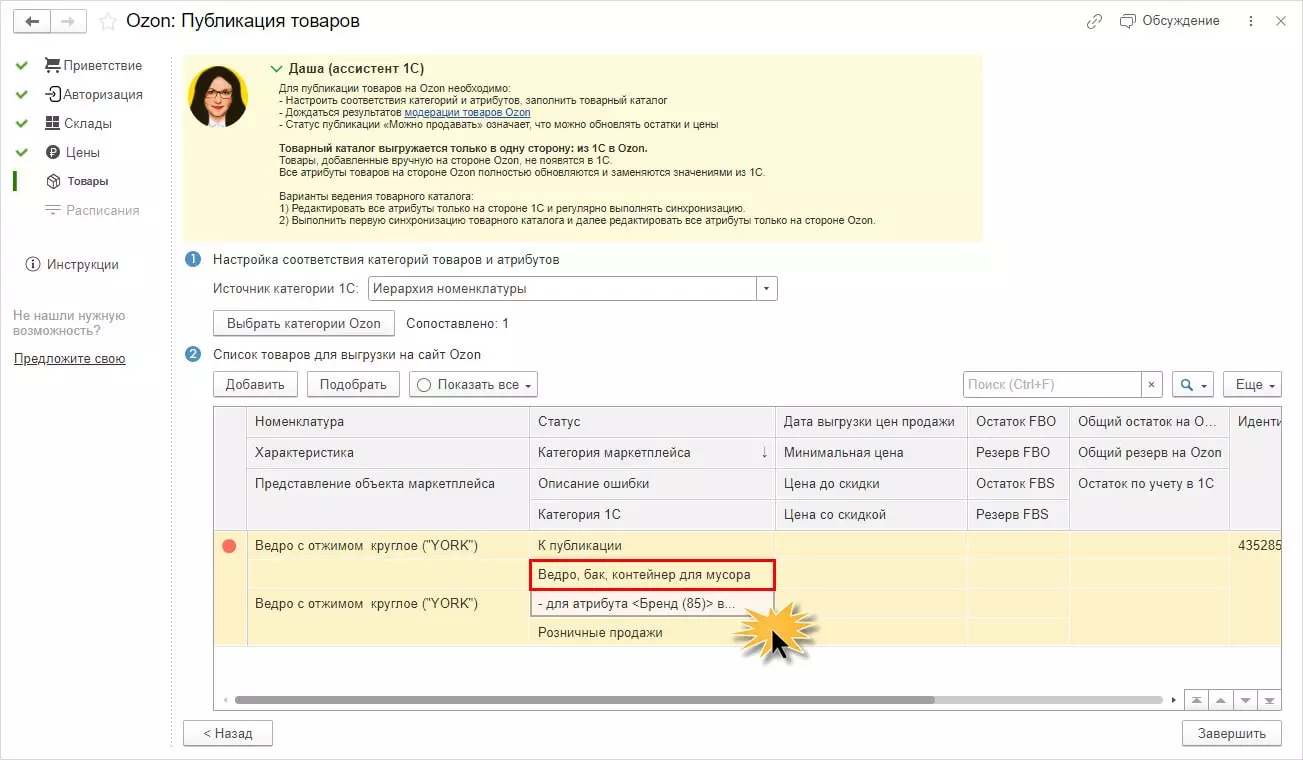Viewport: 1303px width, 760px height.
Task: Click the right arrow of the horizontal scrollbar
Action: pyautogui.click(x=1174, y=700)
